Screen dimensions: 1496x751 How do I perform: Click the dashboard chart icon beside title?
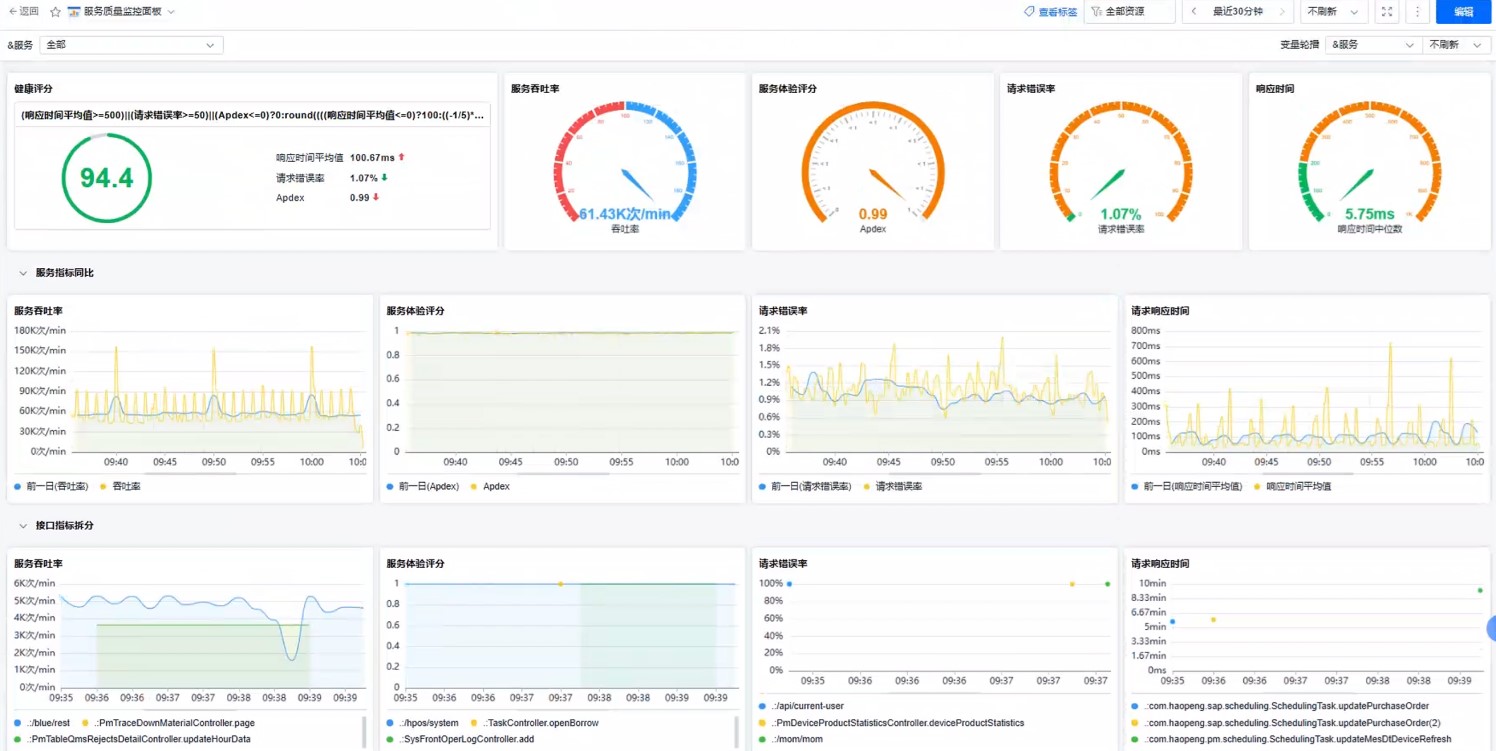[x=74, y=12]
